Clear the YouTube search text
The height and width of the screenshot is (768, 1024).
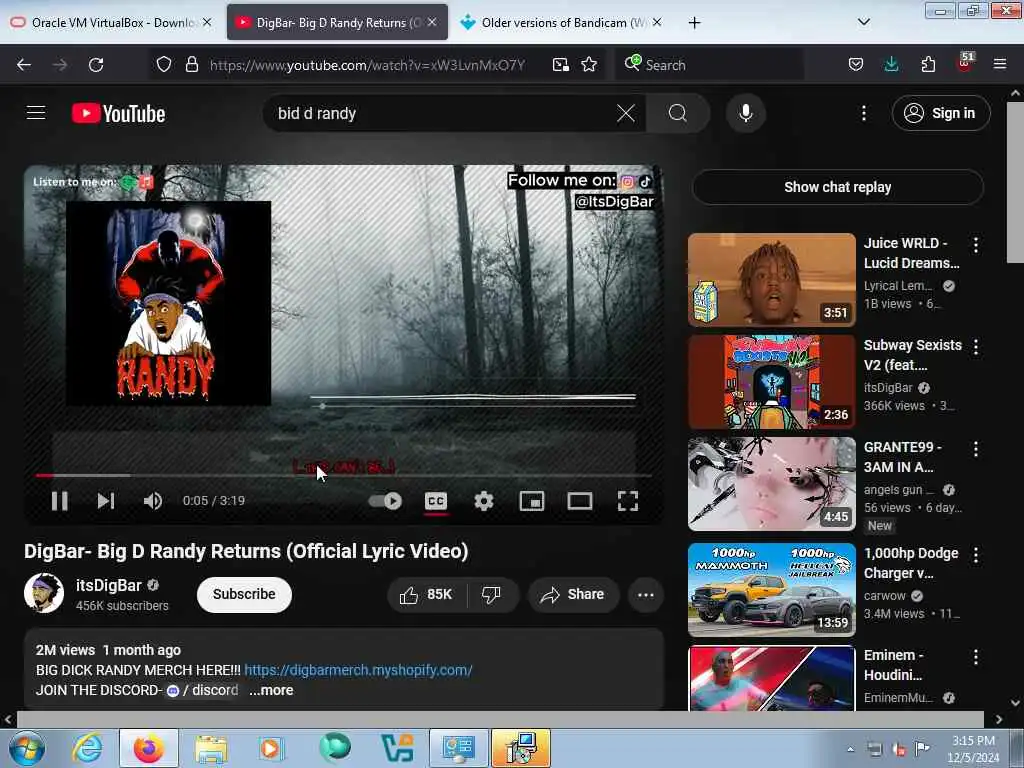click(x=626, y=113)
